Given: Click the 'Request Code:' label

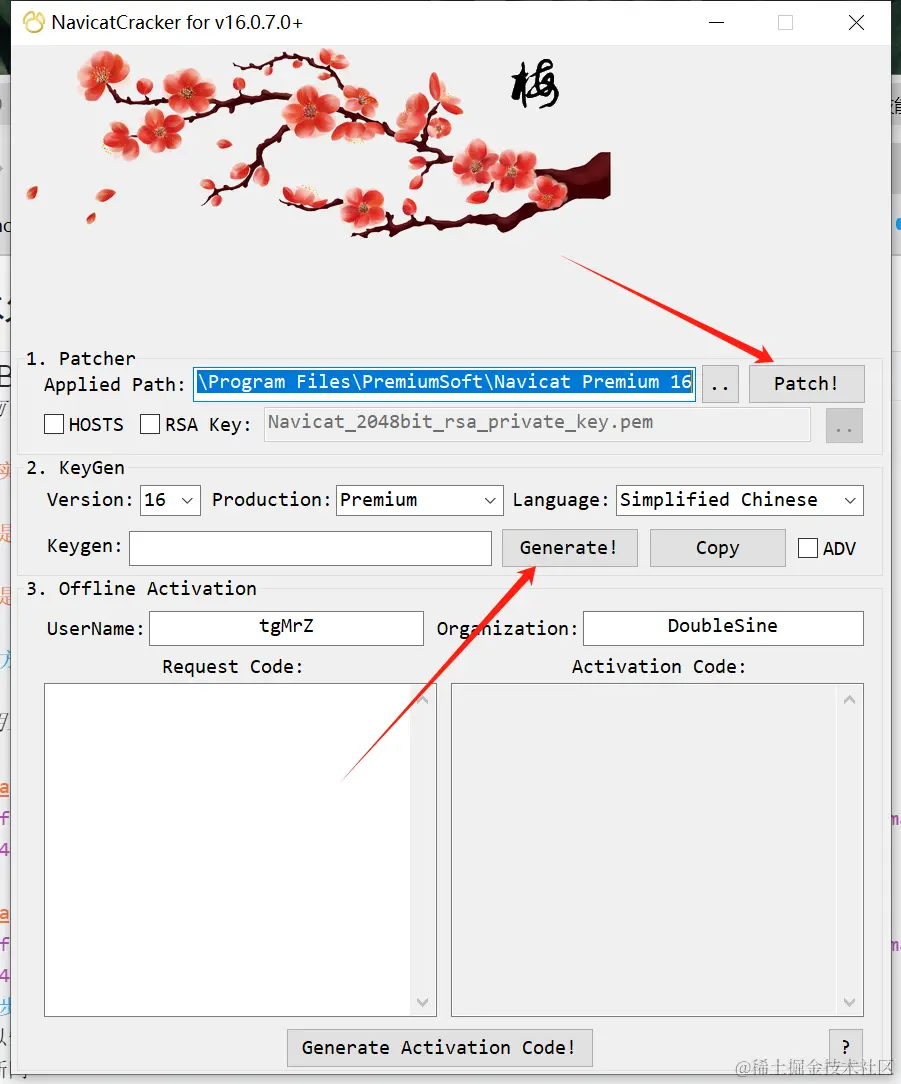Looking at the screenshot, I should coord(232,666).
